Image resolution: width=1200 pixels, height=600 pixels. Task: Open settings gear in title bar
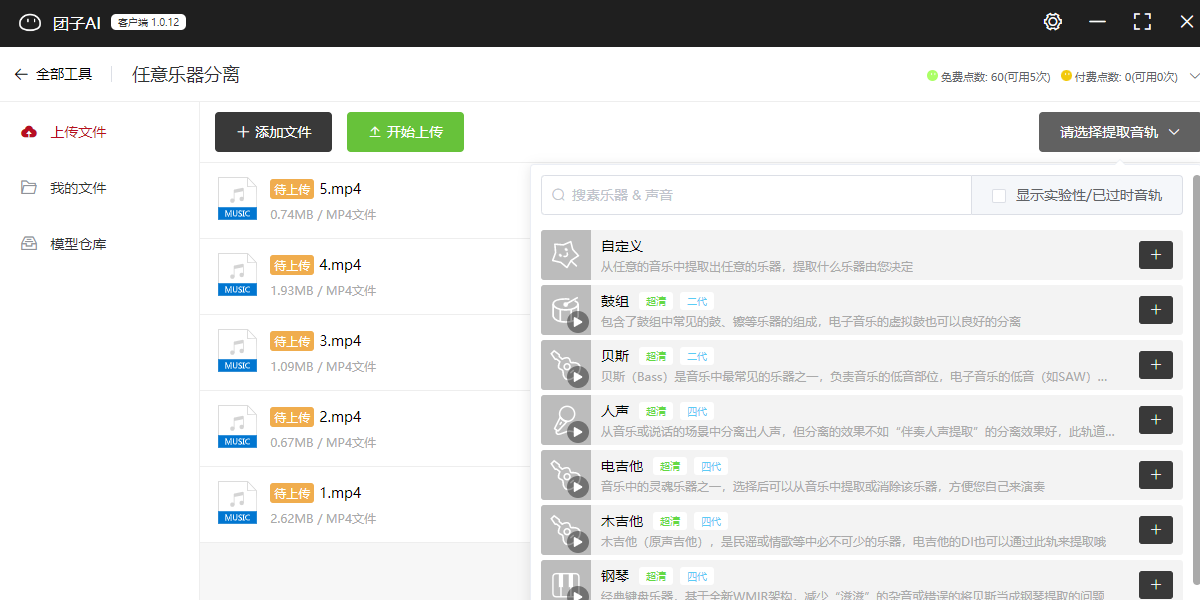coord(1052,21)
